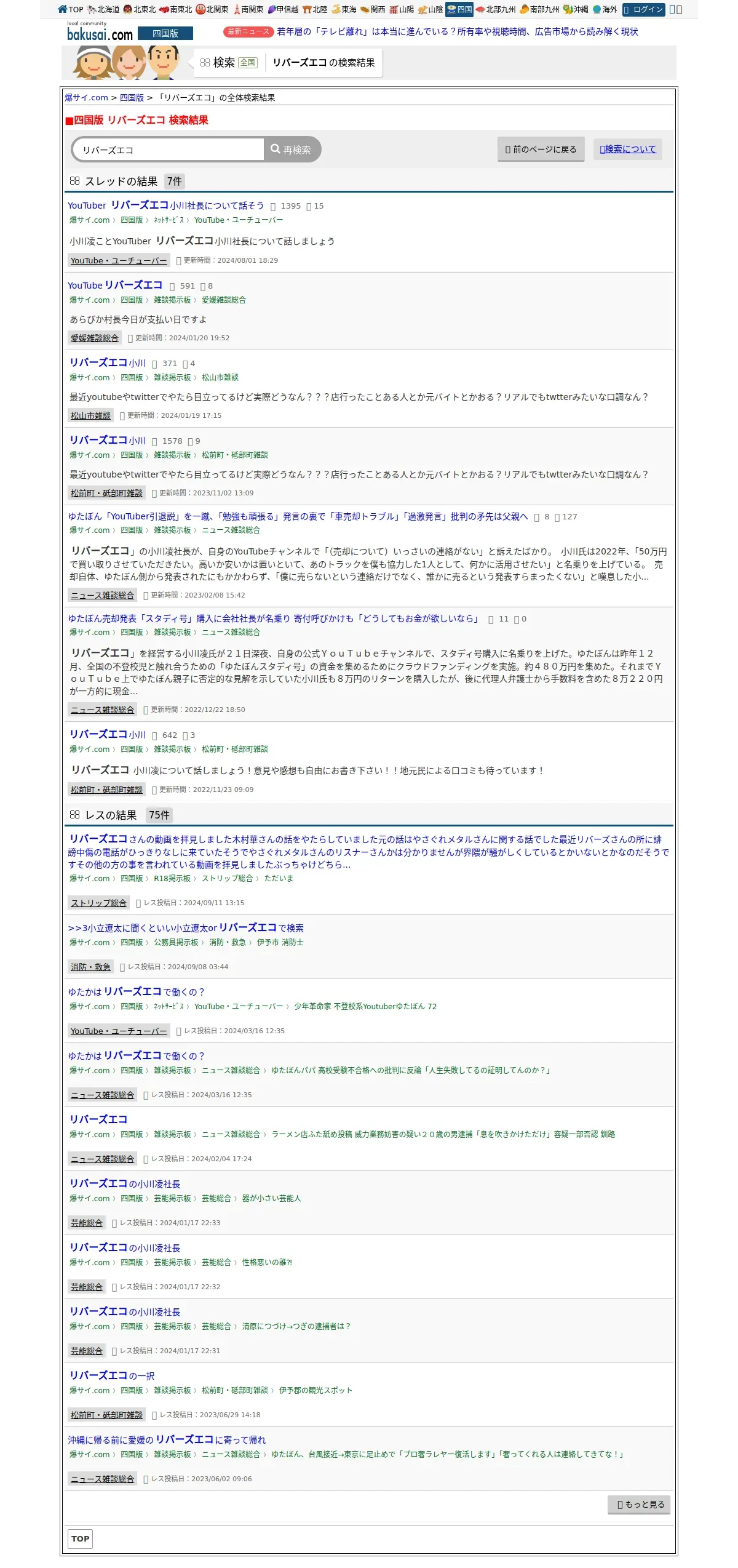Open the bakusai.com logo link
This screenshot has width=738, height=1568.
click(100, 31)
